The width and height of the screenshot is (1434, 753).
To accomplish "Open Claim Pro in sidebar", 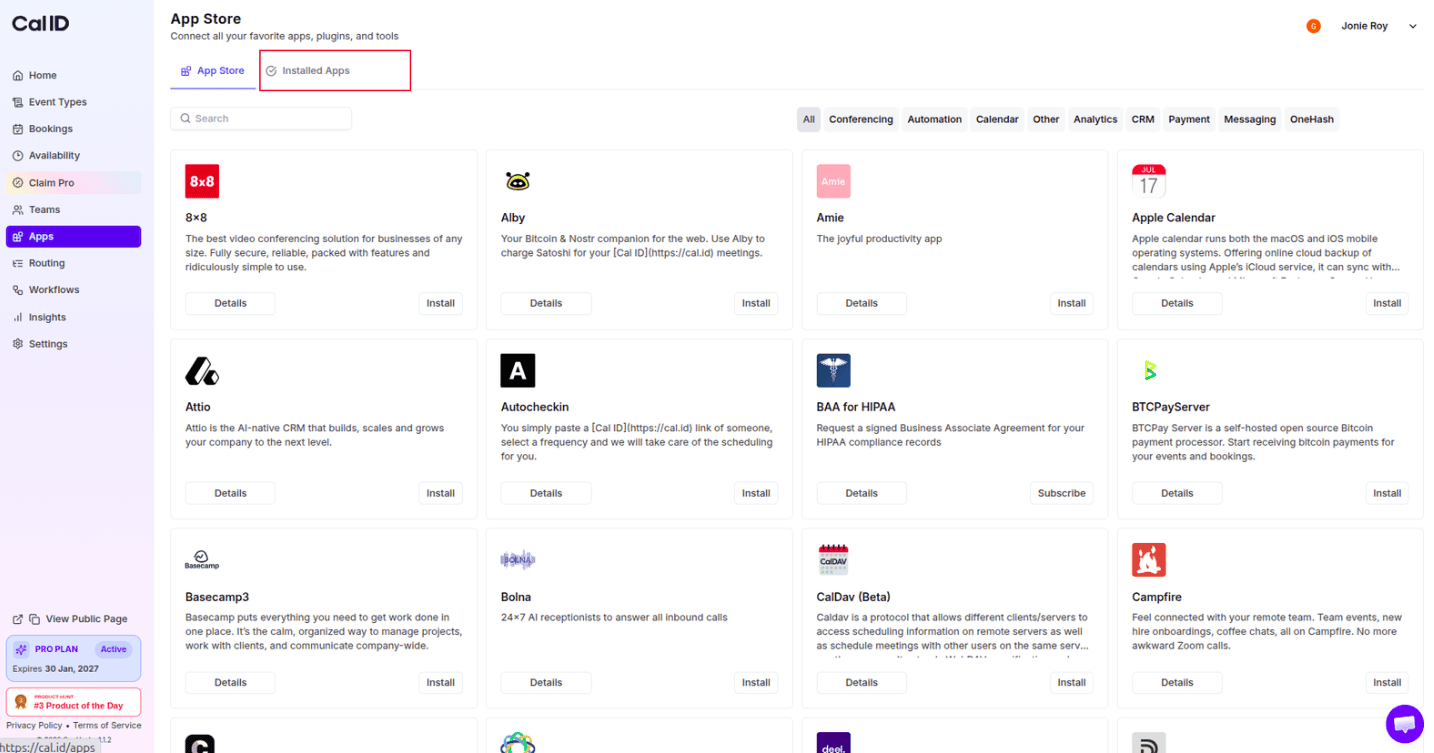I will [73, 183].
